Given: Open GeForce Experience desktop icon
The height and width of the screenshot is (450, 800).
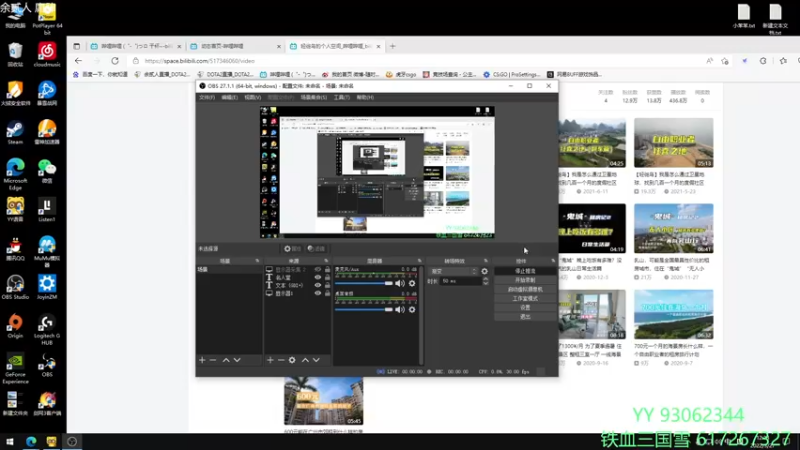Looking at the screenshot, I should coord(15,368).
